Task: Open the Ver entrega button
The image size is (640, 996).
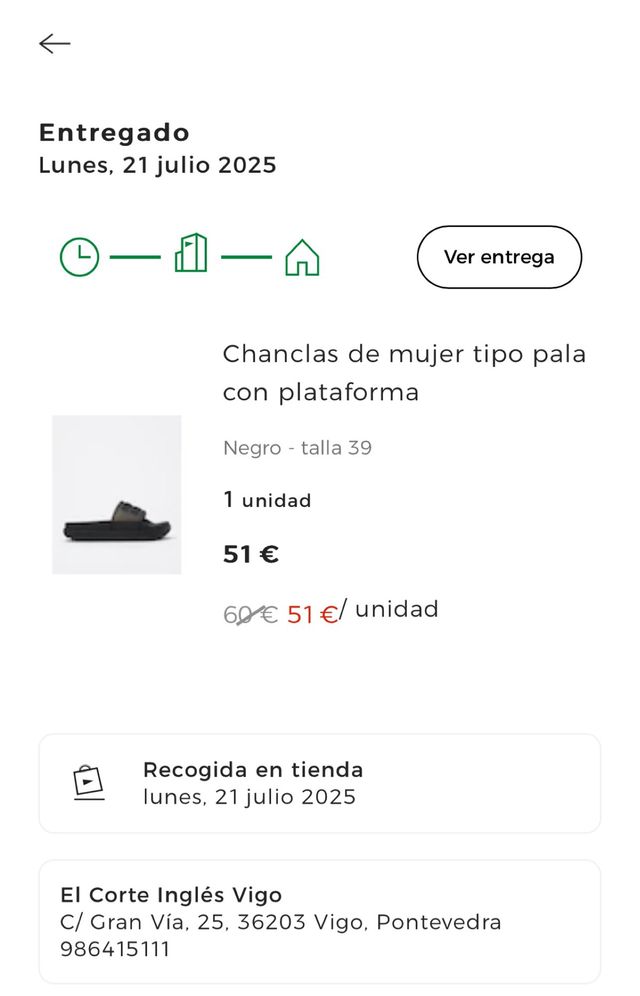Action: (499, 257)
